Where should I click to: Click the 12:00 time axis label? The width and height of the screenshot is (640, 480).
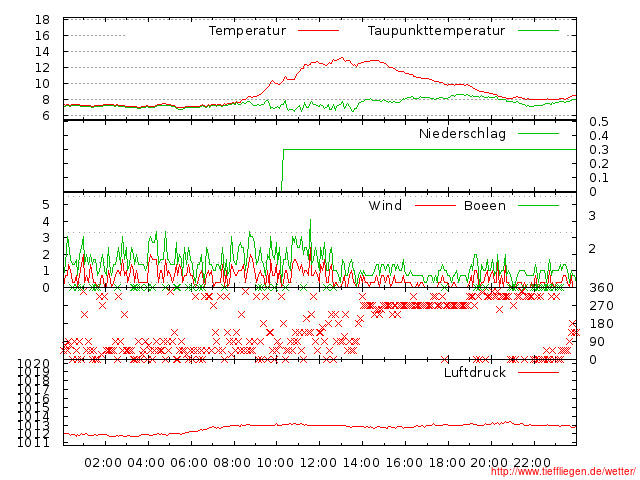(318, 463)
